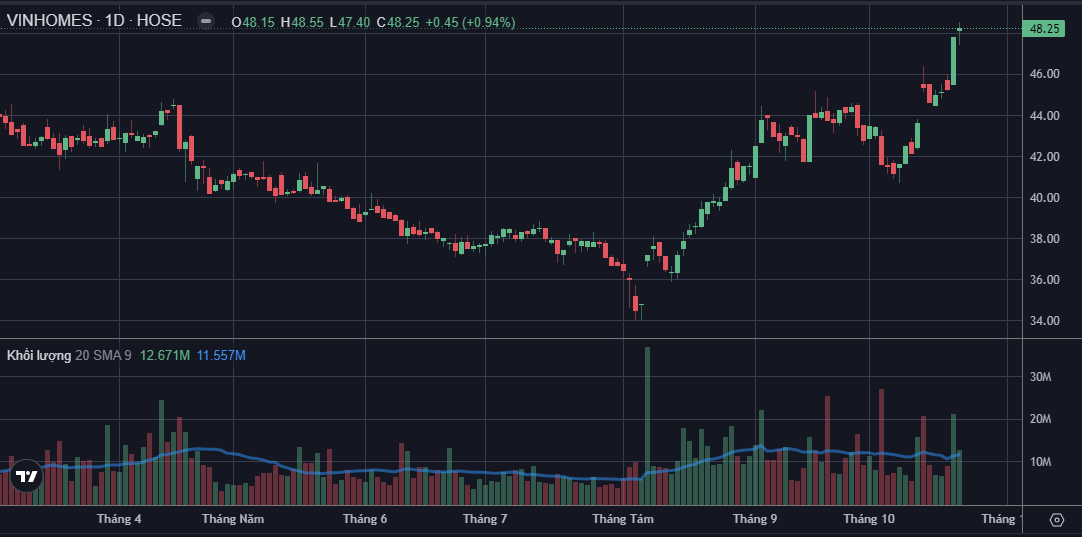Select the Khối lượng volume indicator label
1082x537 pixels.
[x=39, y=355]
